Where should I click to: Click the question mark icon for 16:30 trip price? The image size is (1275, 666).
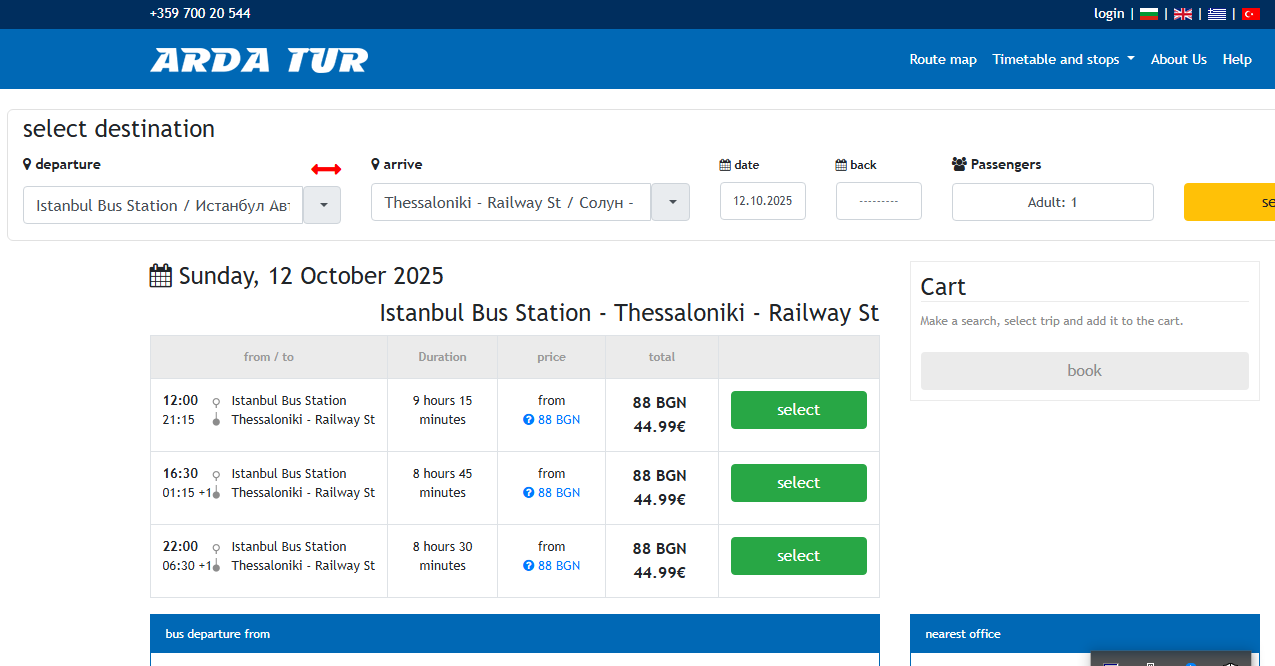529,493
